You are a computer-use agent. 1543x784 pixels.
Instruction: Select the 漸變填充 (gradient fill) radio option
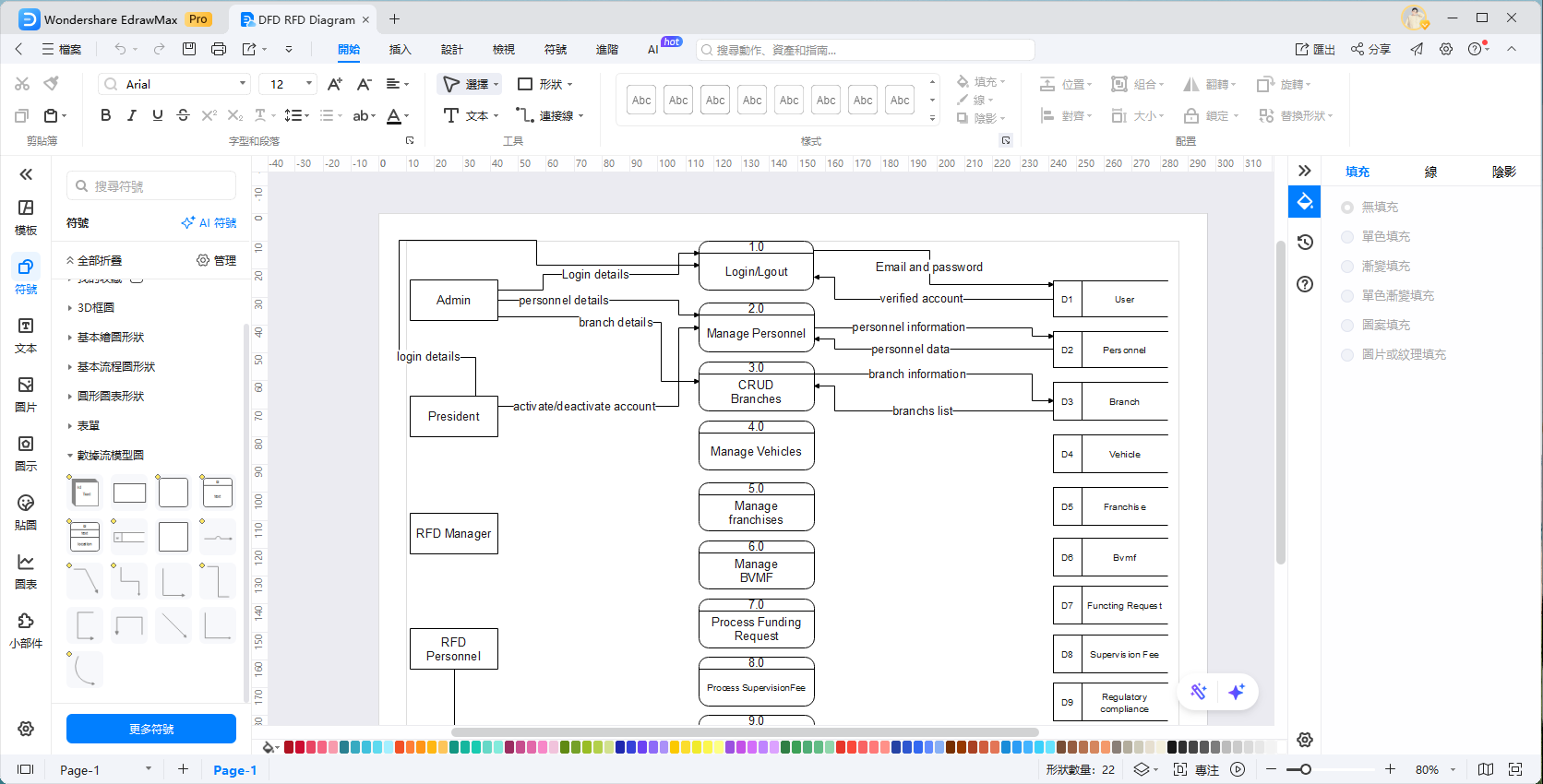(x=1347, y=267)
